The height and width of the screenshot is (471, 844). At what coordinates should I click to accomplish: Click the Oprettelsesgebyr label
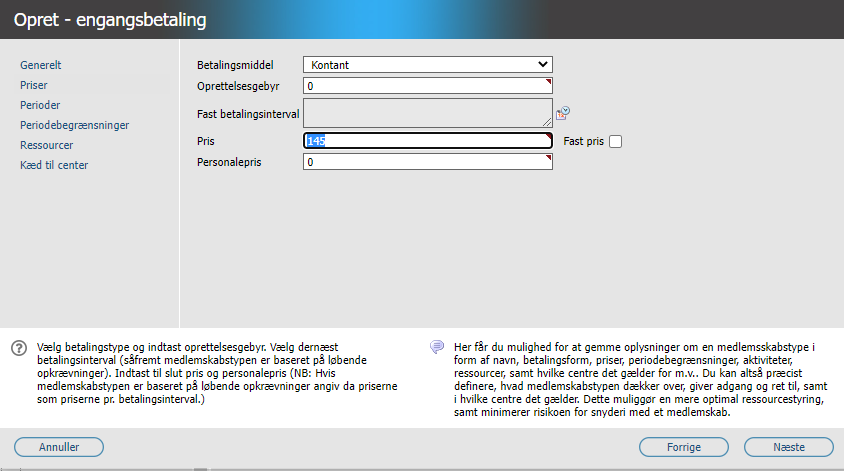click(238, 86)
